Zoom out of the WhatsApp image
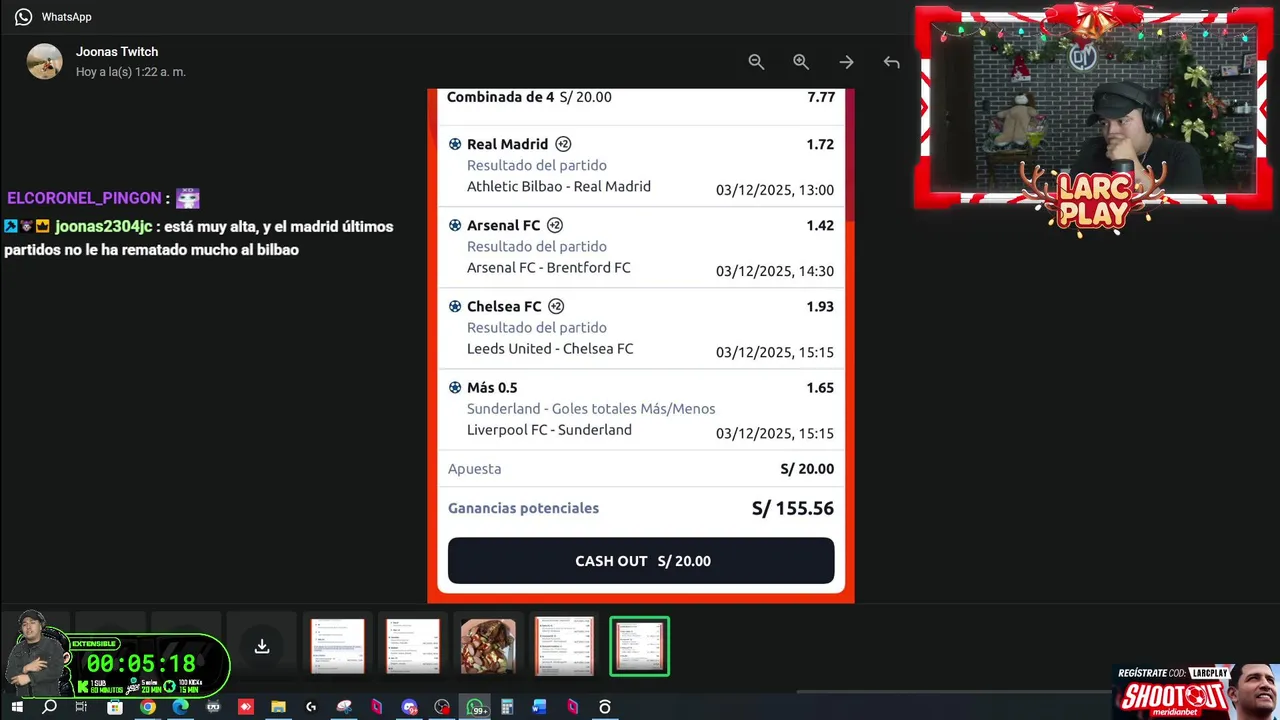1280x720 pixels. coord(756,62)
